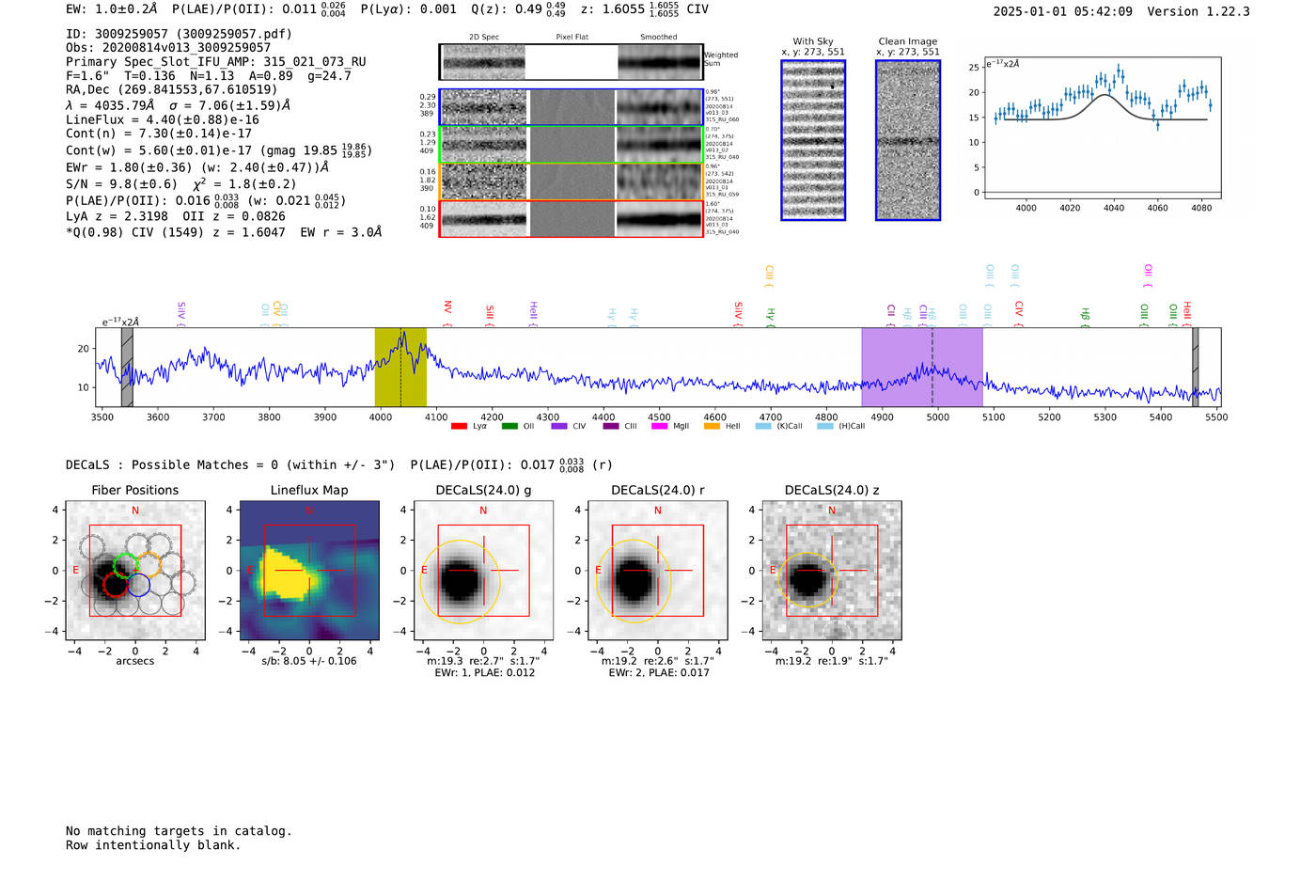The width and height of the screenshot is (1316, 896).
Task: Click the S/N = 9.8(±0.6) line
Action: pos(181,184)
